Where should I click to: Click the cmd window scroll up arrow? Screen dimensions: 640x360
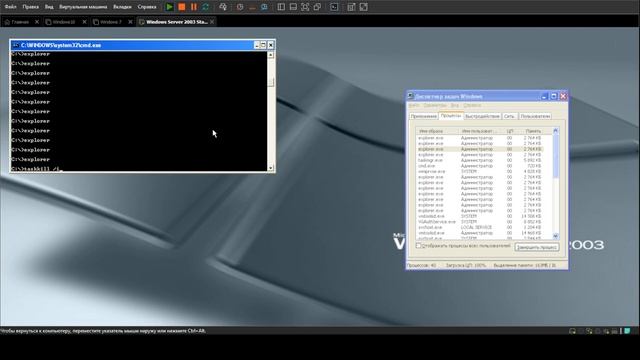[271, 54]
